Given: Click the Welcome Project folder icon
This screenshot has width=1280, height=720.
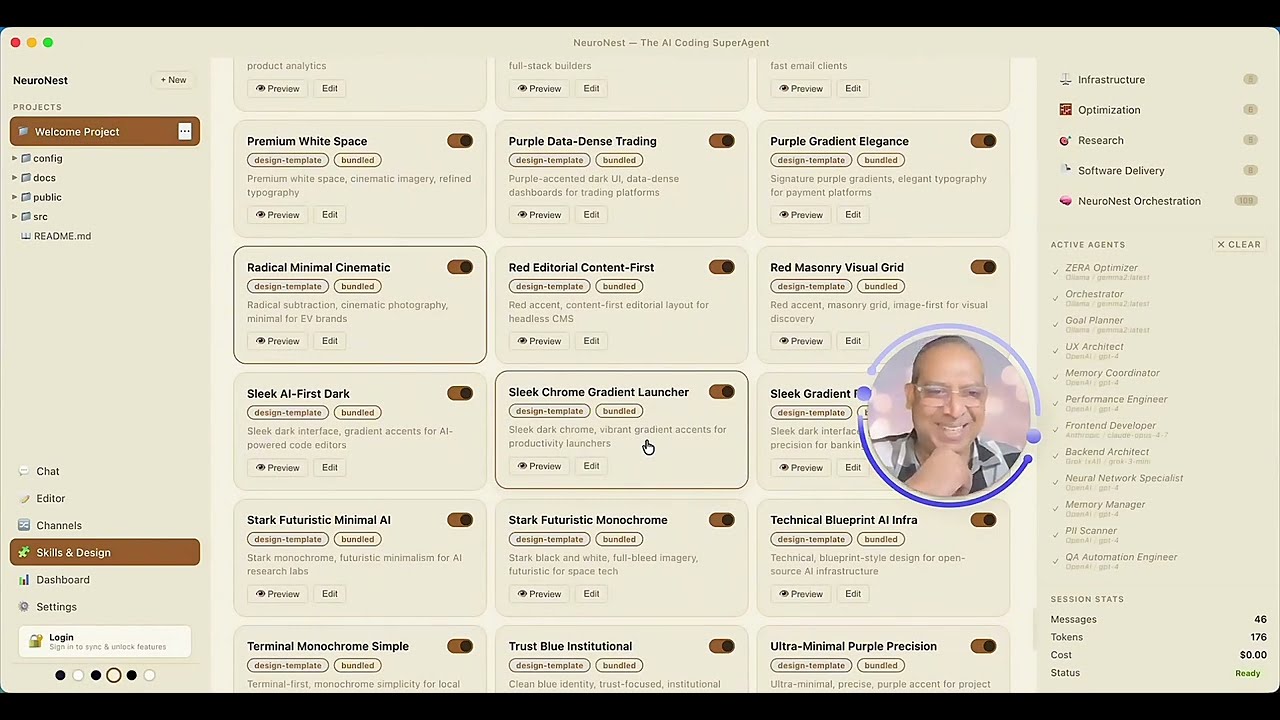Looking at the screenshot, I should pos(24,132).
